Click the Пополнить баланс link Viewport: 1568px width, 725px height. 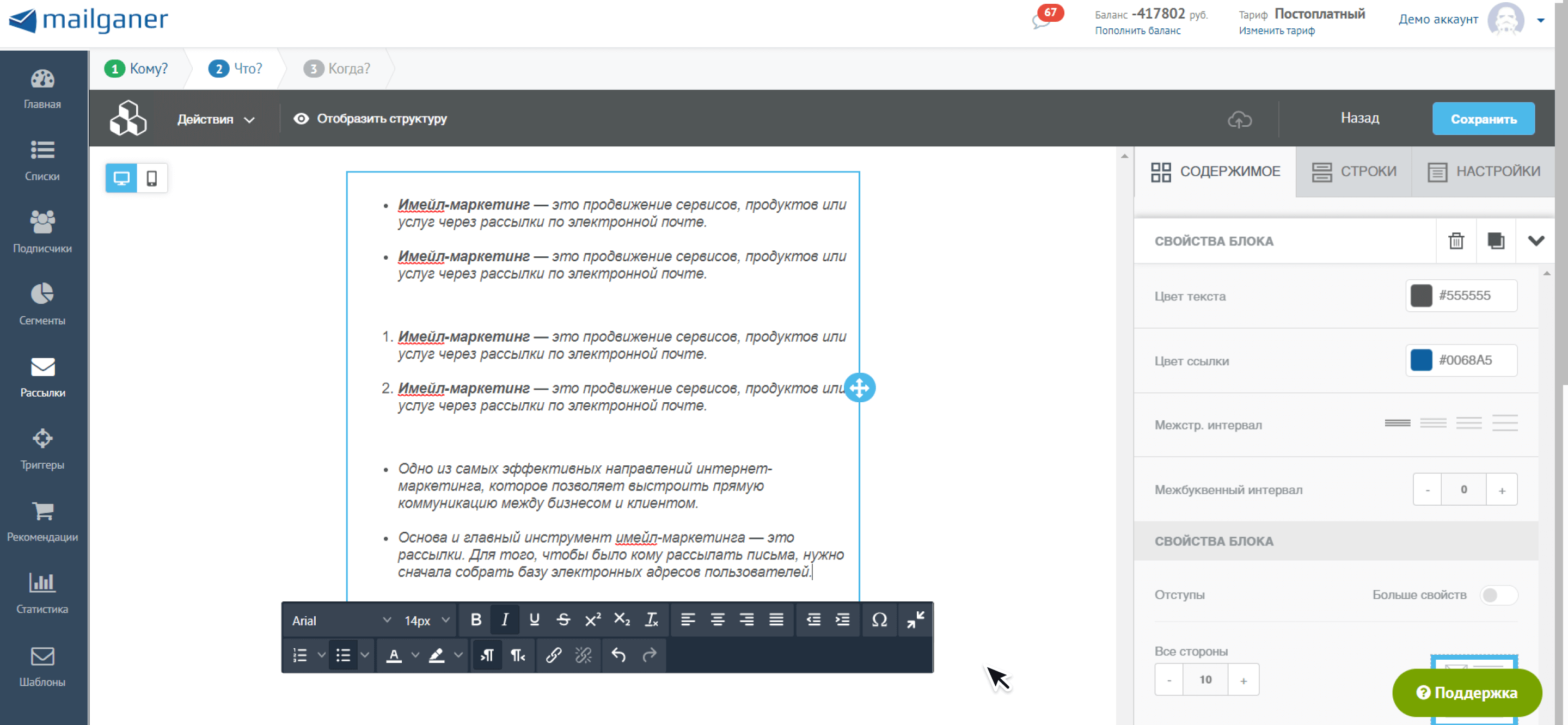point(1137,30)
